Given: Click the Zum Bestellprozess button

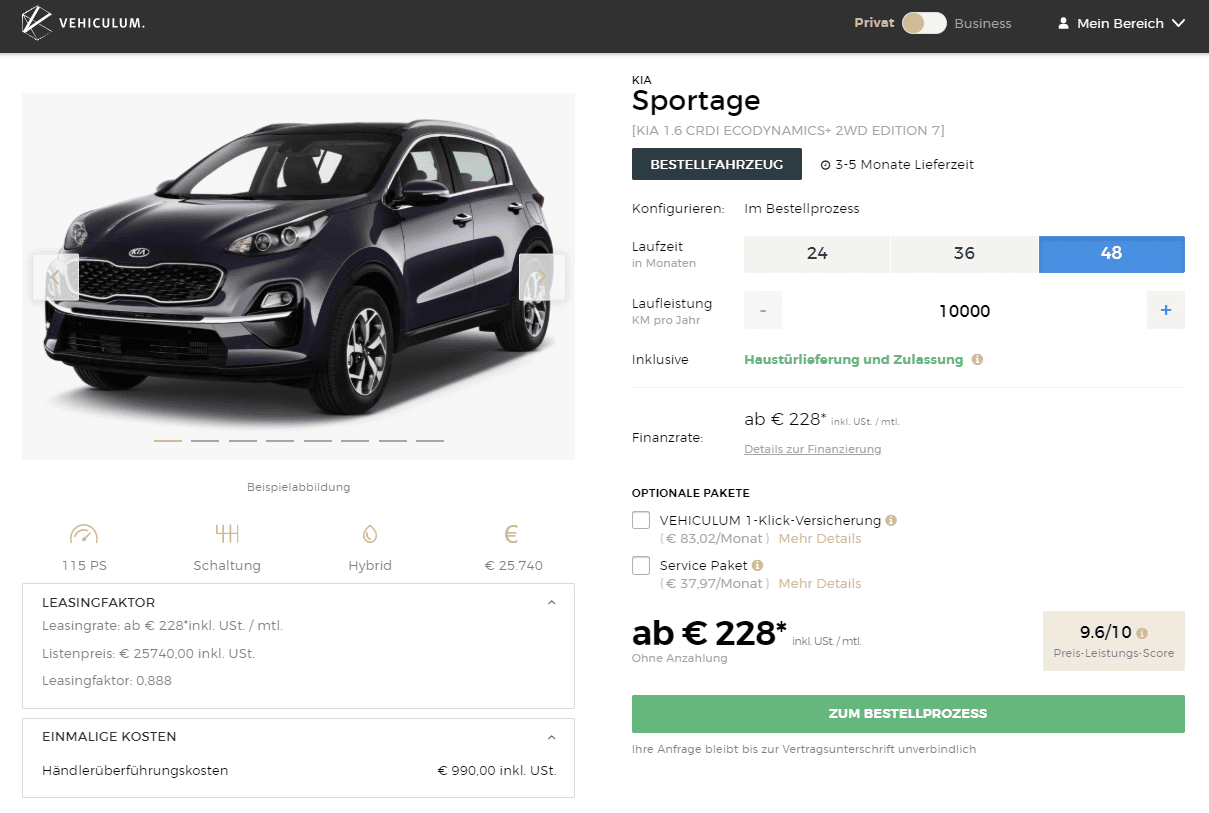Looking at the screenshot, I should pyautogui.click(x=908, y=714).
